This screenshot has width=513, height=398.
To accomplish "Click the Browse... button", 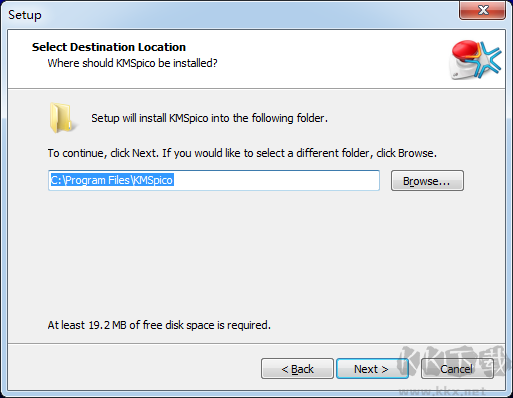I will [427, 181].
